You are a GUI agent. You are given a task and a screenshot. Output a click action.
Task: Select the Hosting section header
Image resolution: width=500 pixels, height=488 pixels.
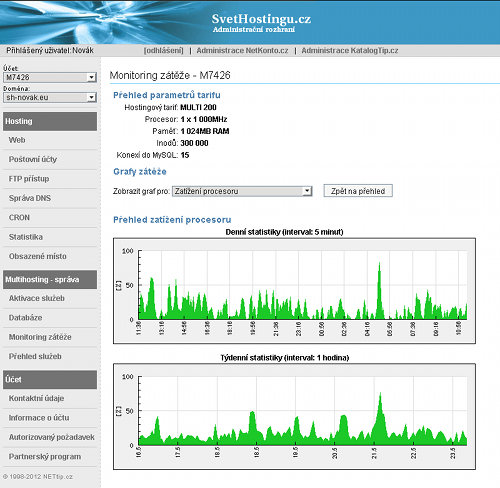pos(50,121)
